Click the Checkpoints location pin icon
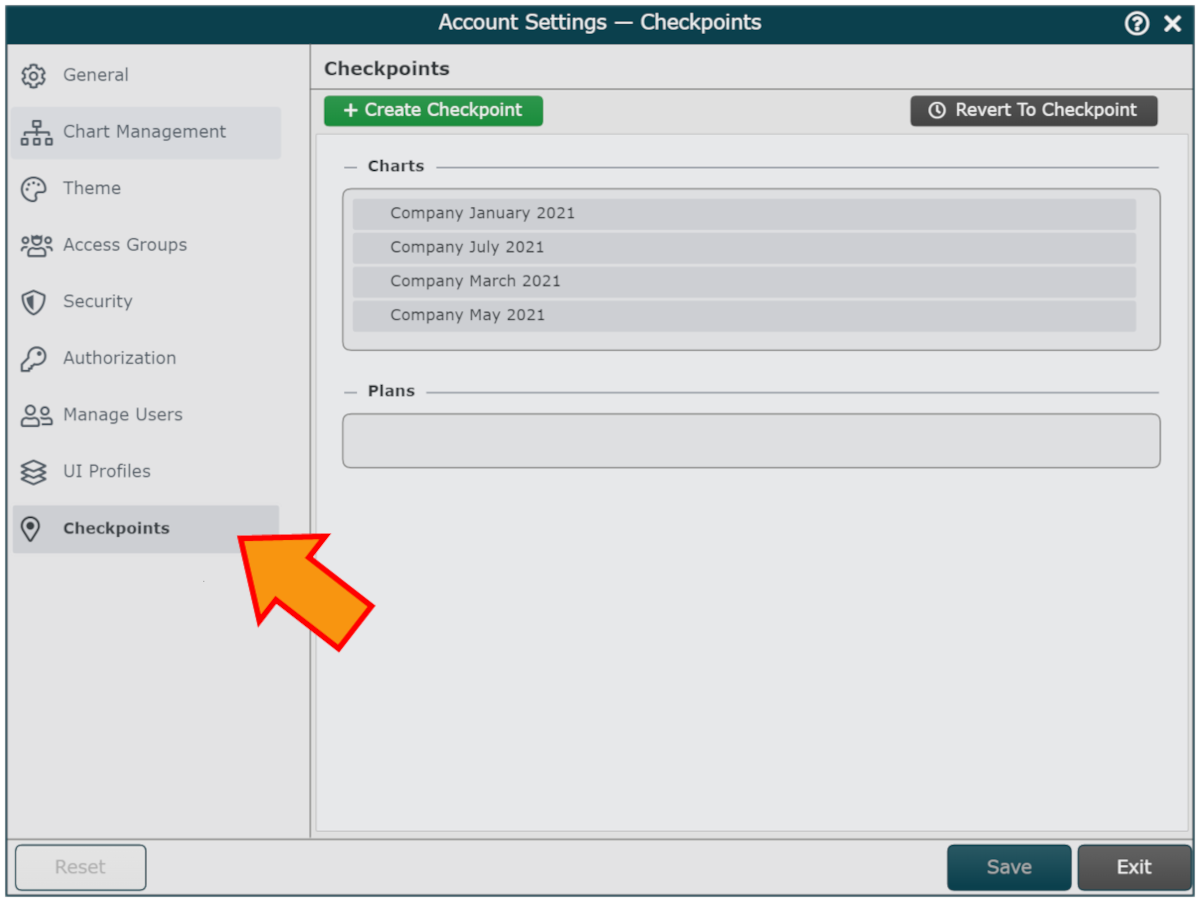Image resolution: width=1200 pixels, height=902 pixels. 31,529
